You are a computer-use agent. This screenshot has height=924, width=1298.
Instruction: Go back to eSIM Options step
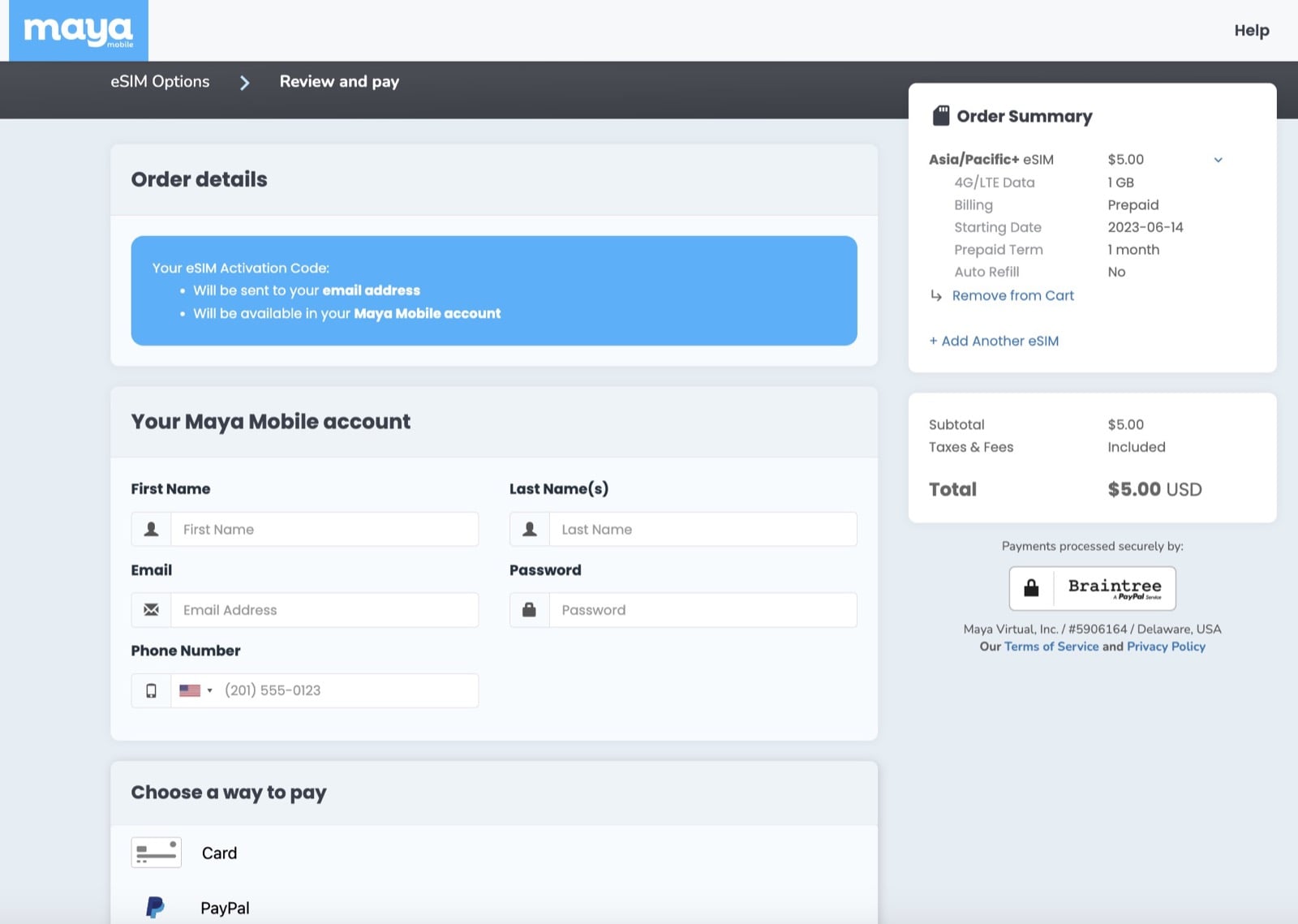[160, 81]
